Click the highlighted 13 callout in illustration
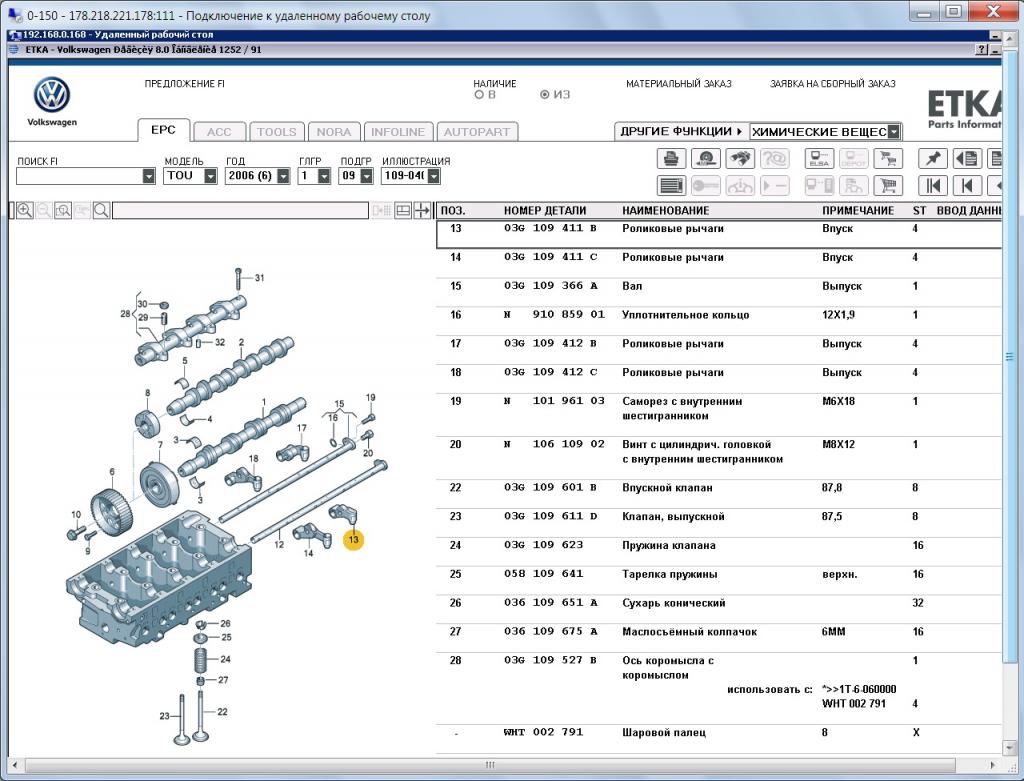Image resolution: width=1024 pixels, height=781 pixels. click(x=353, y=540)
